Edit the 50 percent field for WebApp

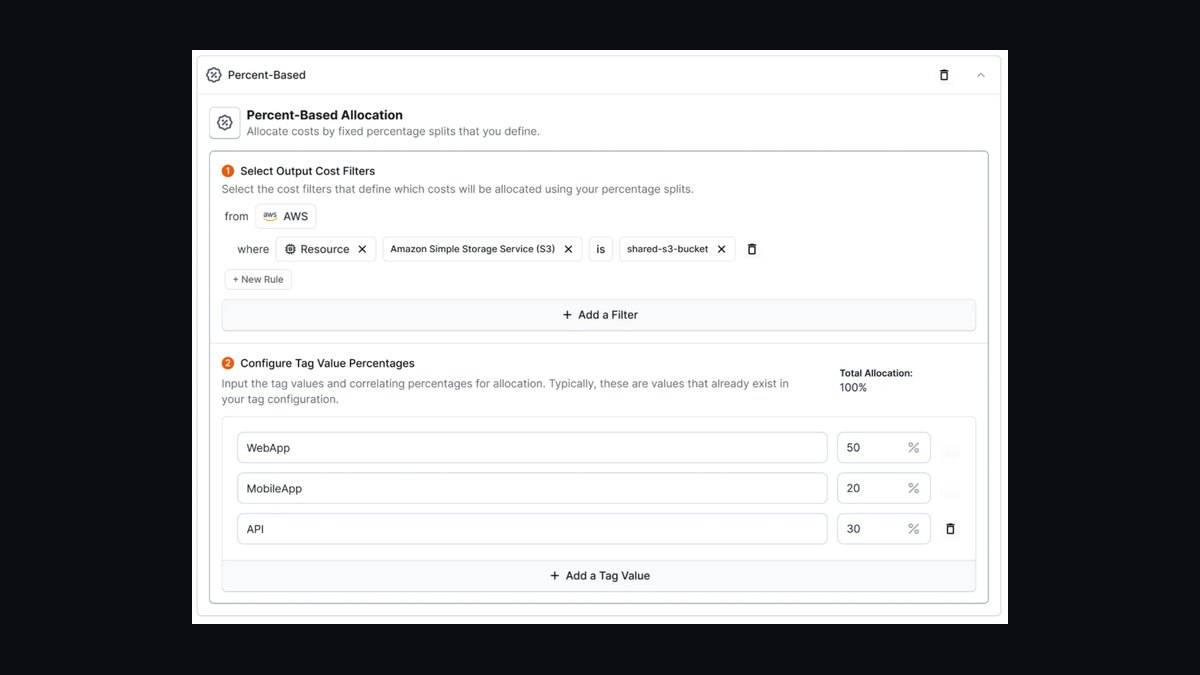[883, 448]
